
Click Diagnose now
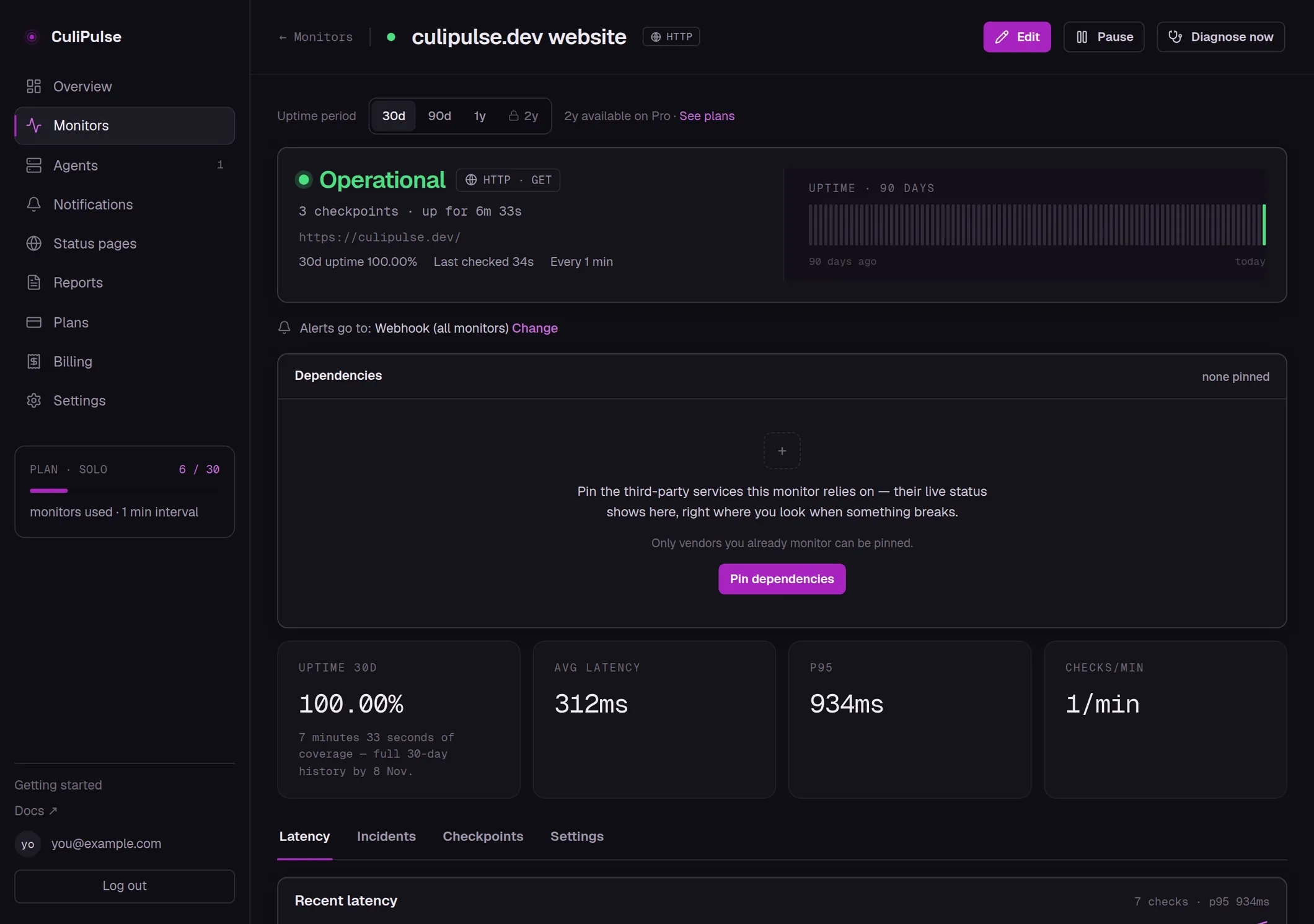[1220, 37]
